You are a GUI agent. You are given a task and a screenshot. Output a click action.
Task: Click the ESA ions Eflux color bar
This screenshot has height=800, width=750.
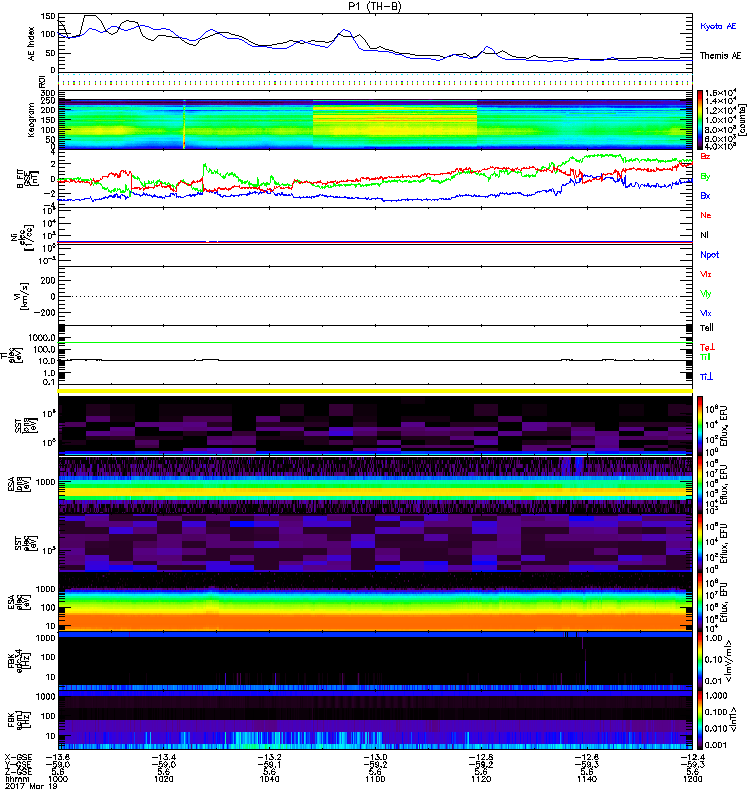click(700, 484)
